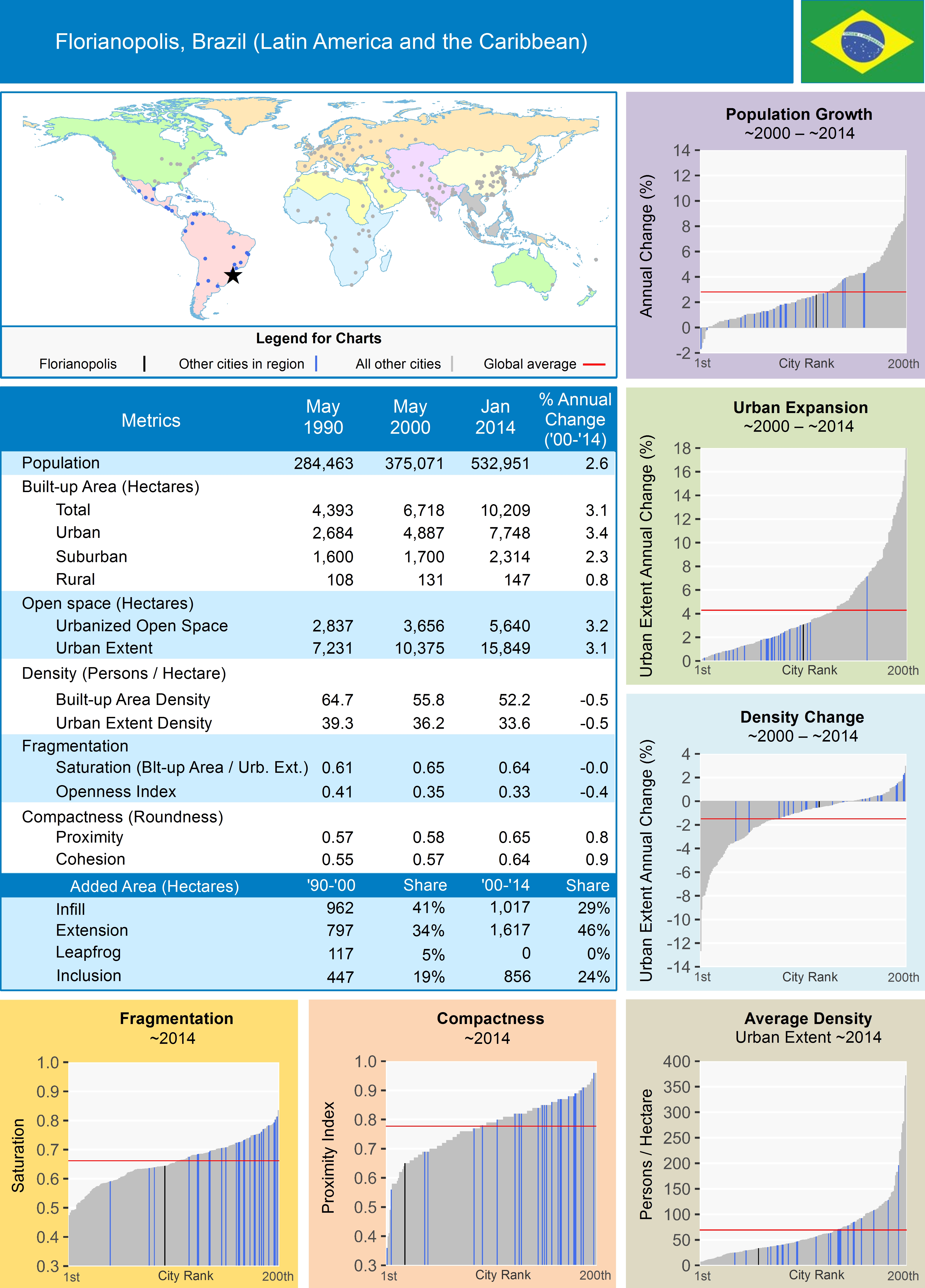Click the Legend for Charts heading

coord(318,338)
